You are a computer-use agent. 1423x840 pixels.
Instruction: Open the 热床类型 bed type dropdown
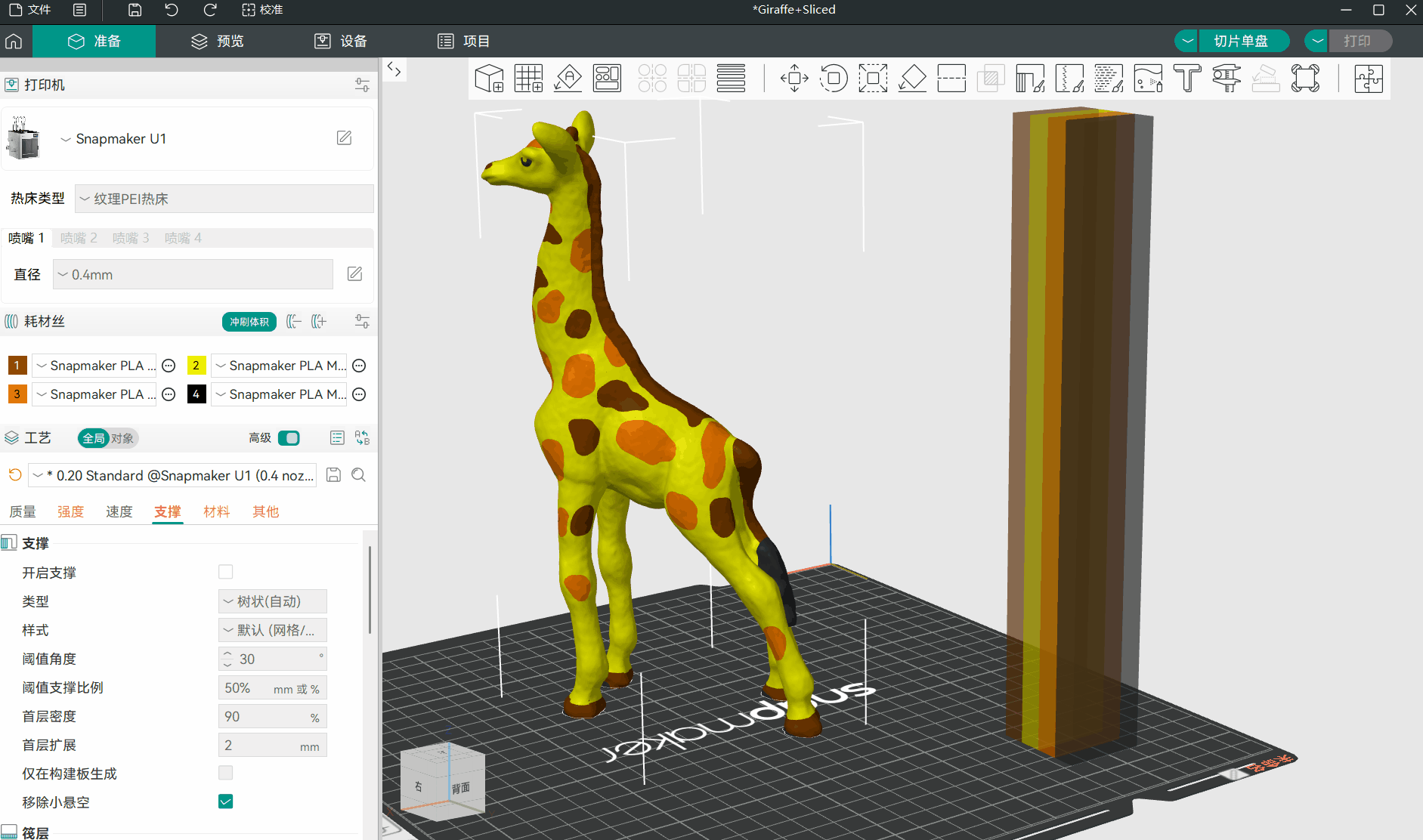(x=224, y=199)
